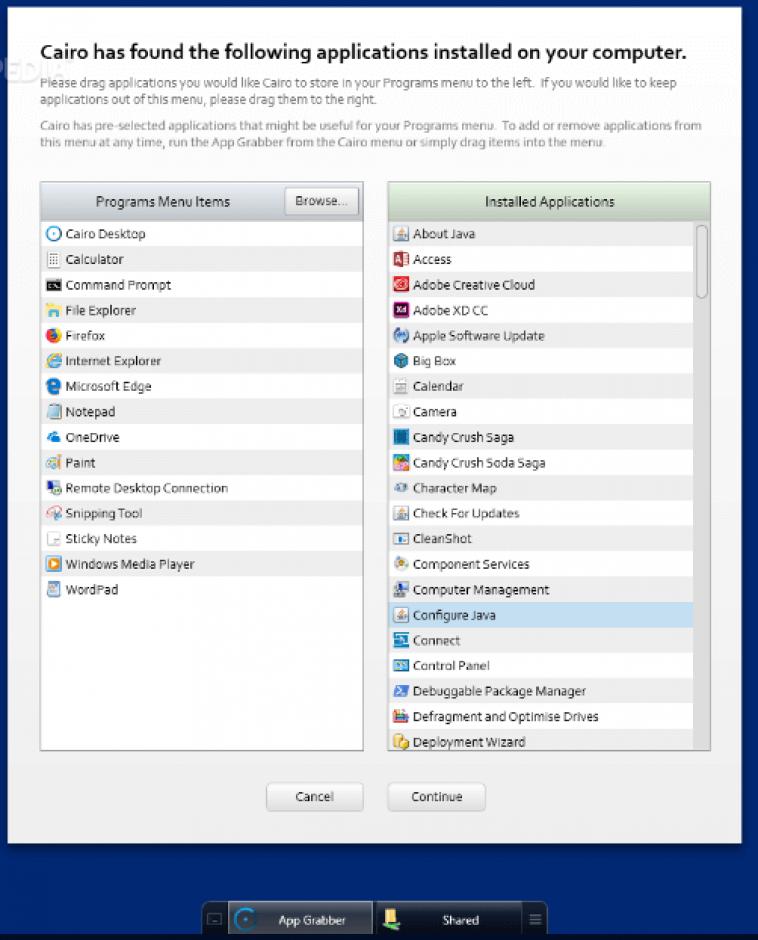Select the Character Map entry
The width and height of the screenshot is (758, 940).
tap(540, 488)
